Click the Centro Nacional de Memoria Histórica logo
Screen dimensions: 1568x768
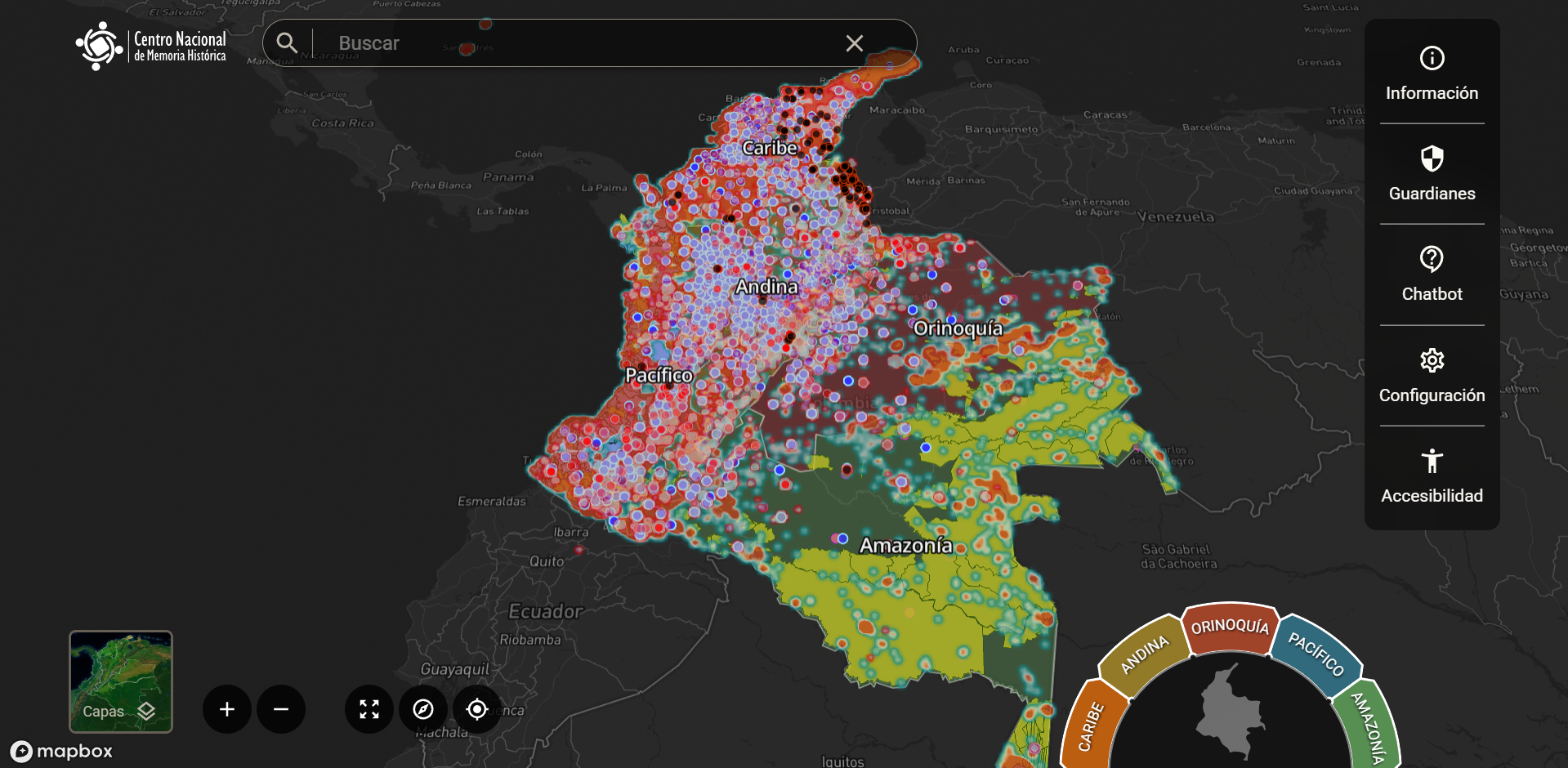[x=151, y=46]
